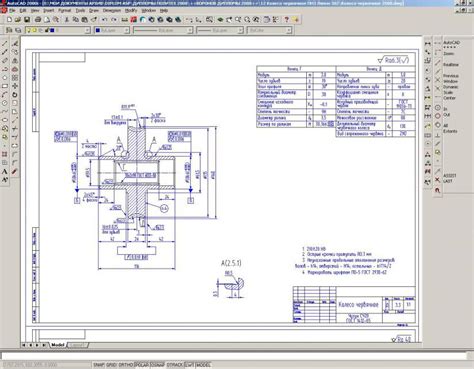Select the Circle draw tool
Viewport: 474px width, 369px height.
5,103
